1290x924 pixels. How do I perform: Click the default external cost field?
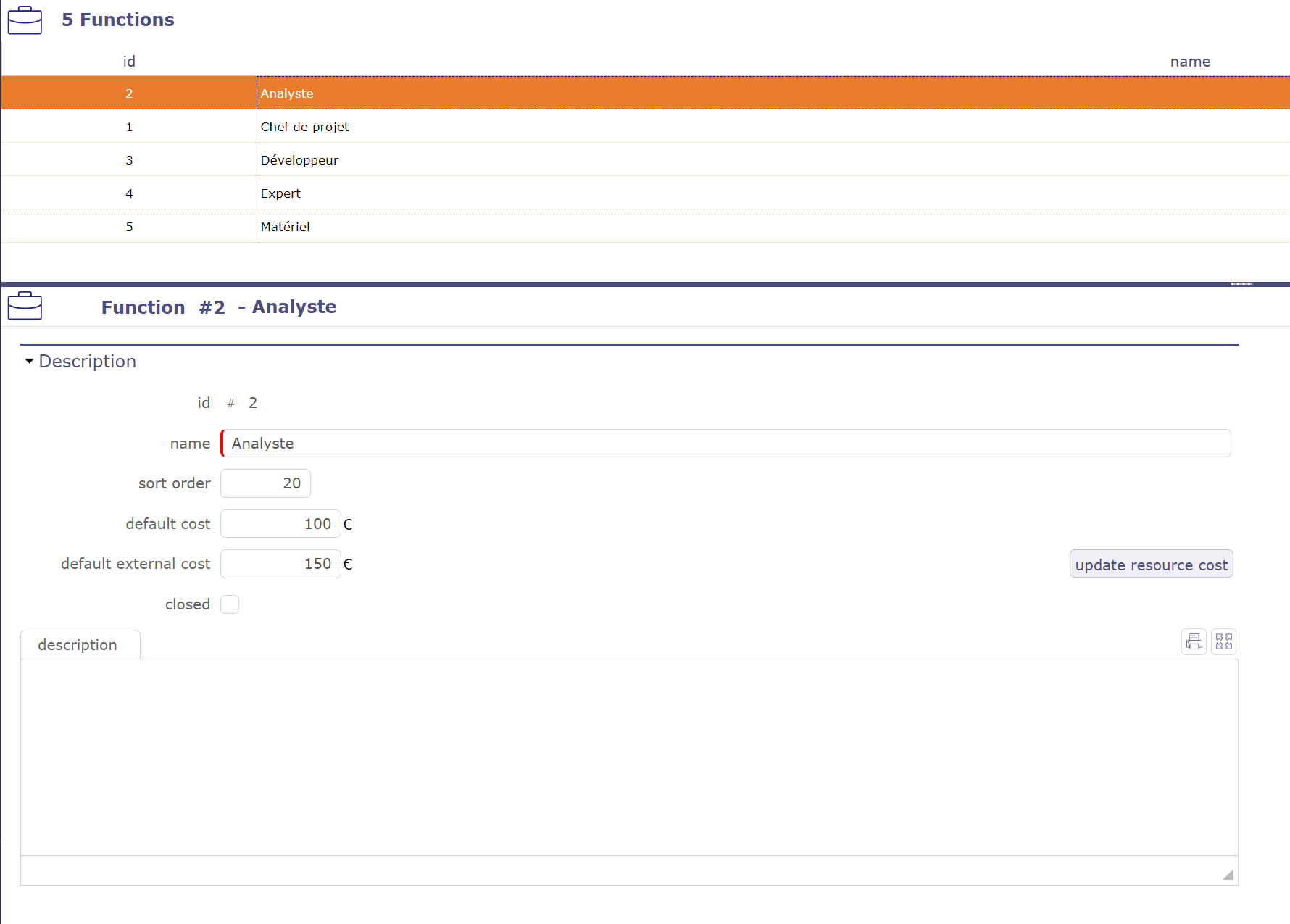click(x=280, y=563)
